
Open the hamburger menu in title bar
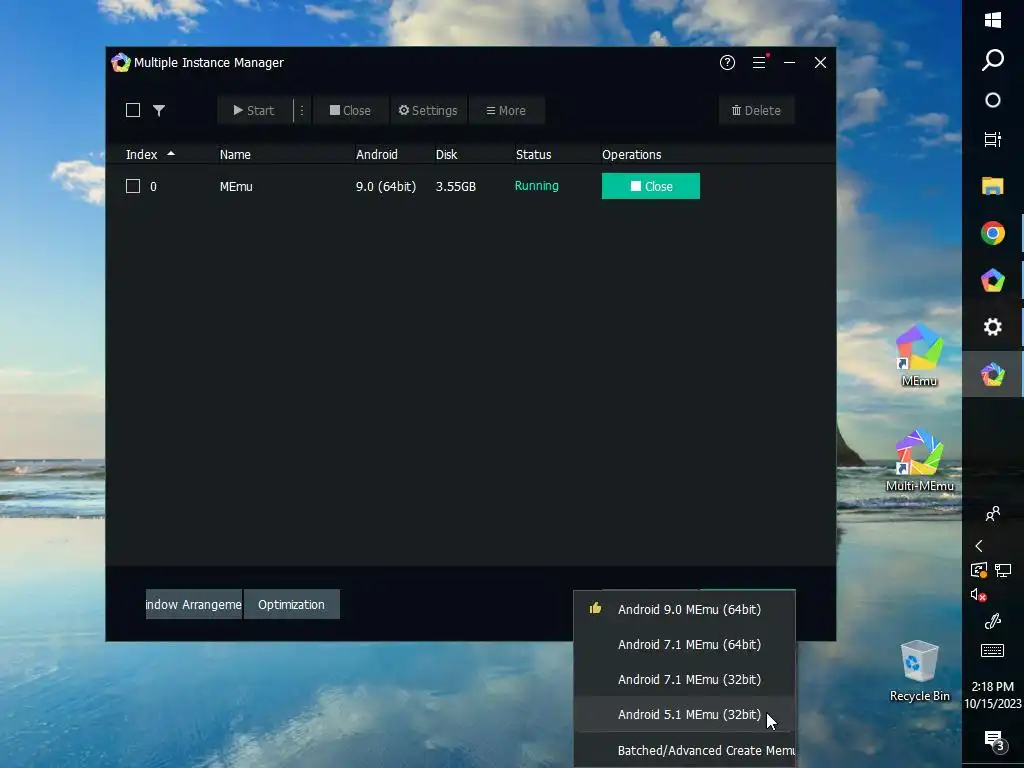pos(759,63)
